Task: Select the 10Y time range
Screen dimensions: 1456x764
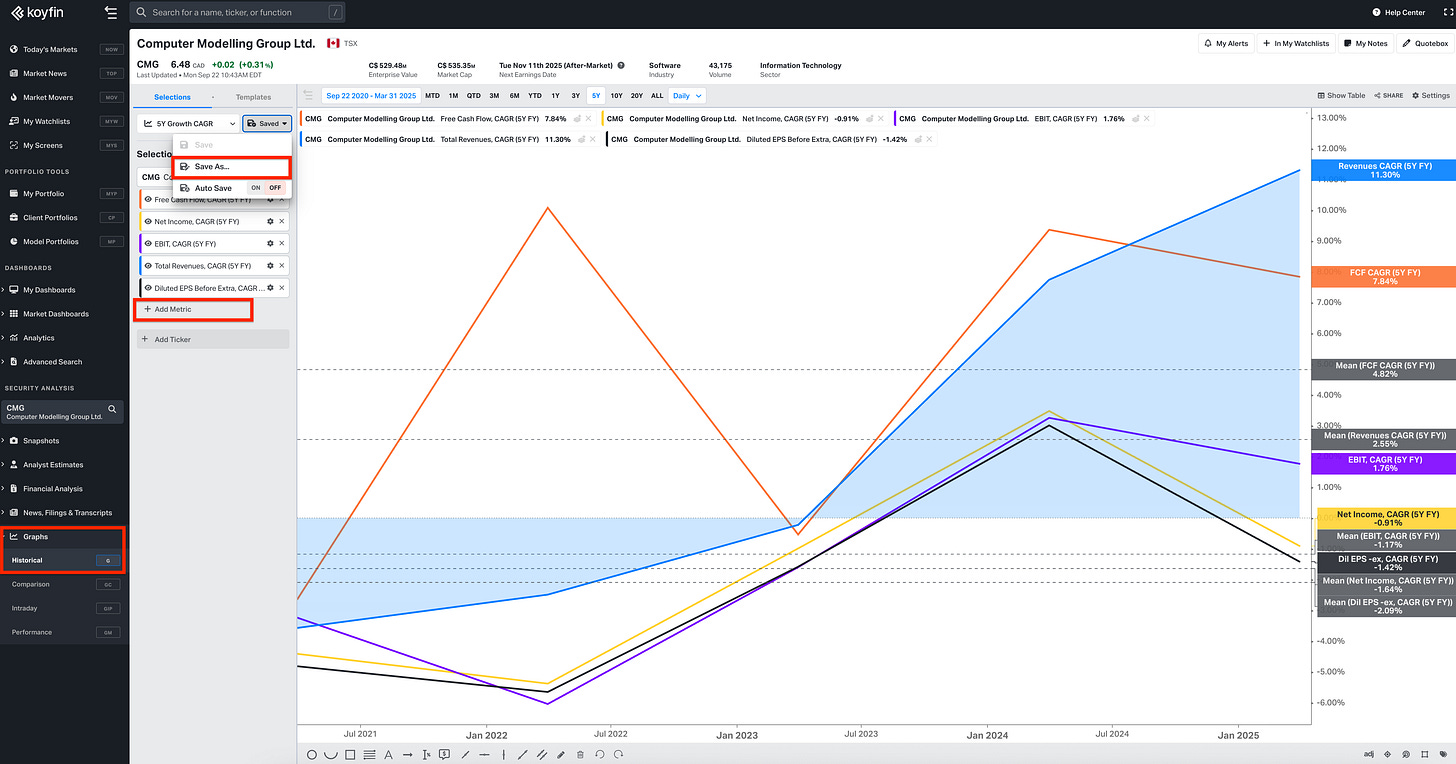Action: coord(616,96)
